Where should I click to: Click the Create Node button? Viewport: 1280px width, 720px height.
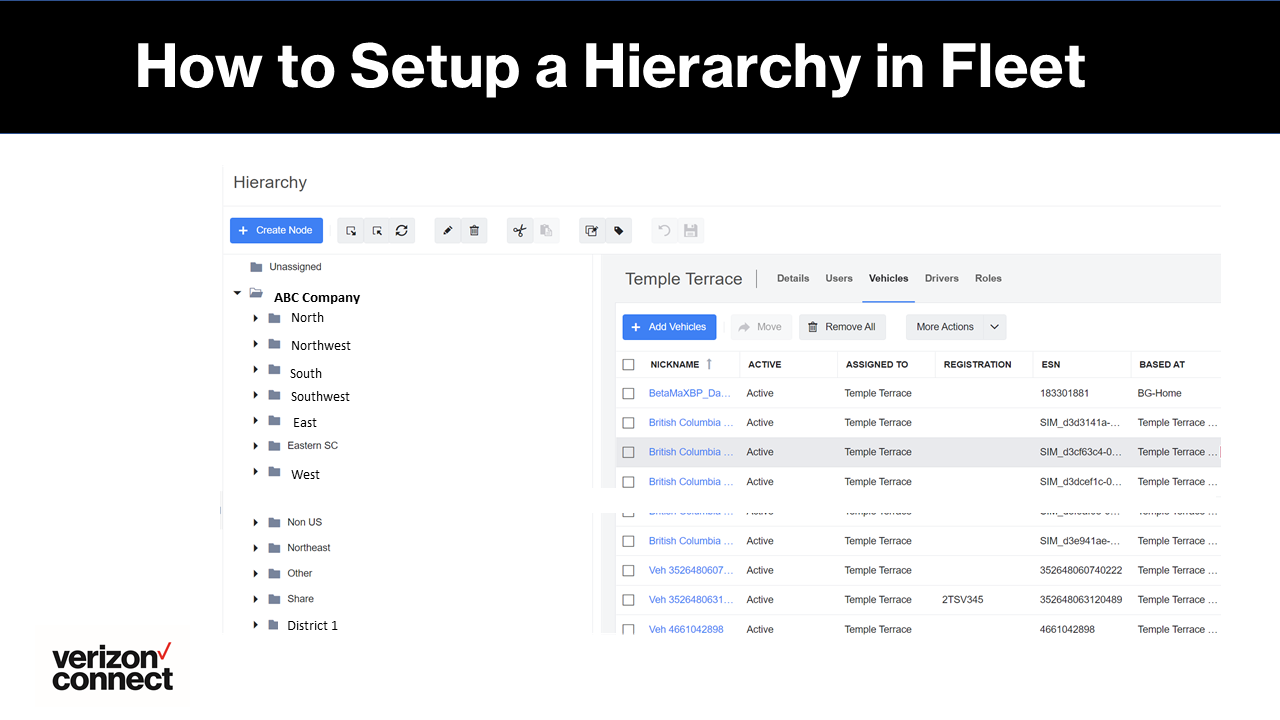pyautogui.click(x=276, y=230)
